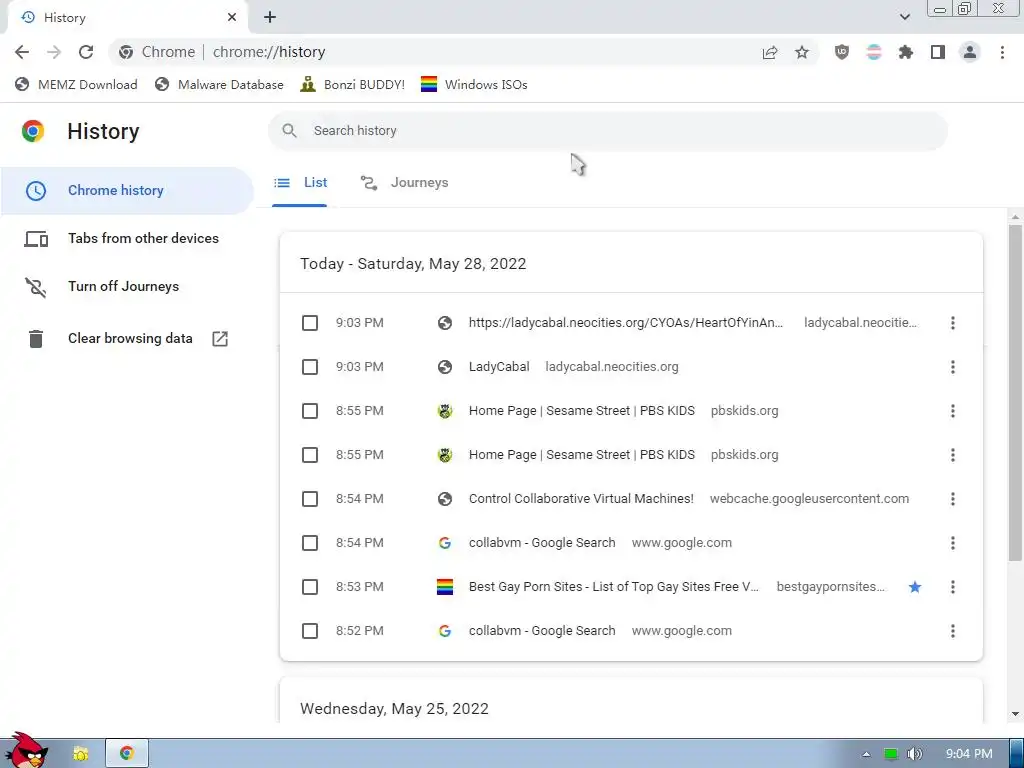
Task: Show hidden tray icons arrow
Action: point(866,754)
